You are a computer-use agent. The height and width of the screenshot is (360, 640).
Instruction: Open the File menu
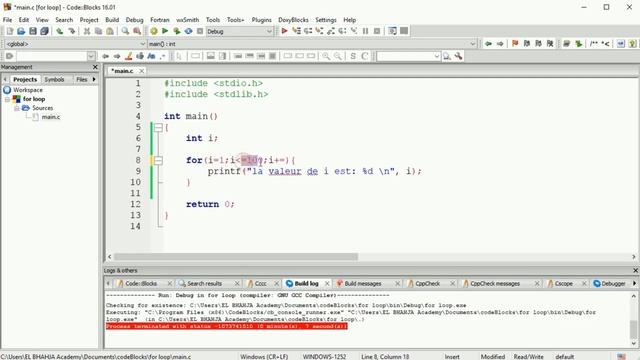click(7, 20)
